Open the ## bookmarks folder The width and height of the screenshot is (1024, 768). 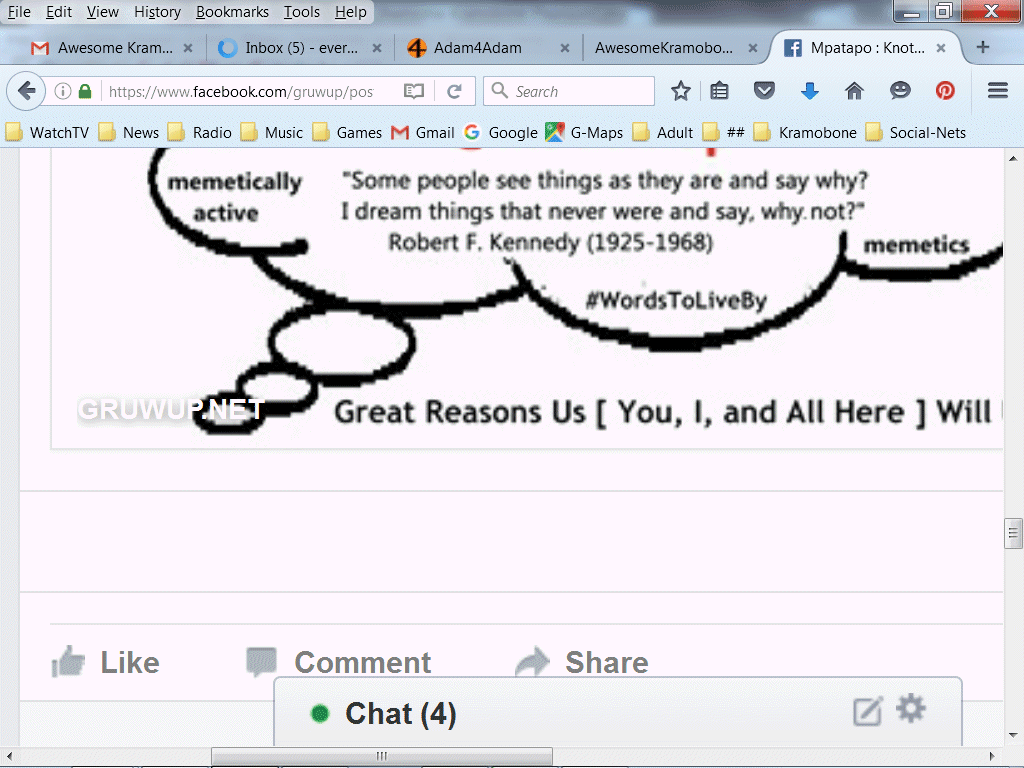tap(724, 133)
